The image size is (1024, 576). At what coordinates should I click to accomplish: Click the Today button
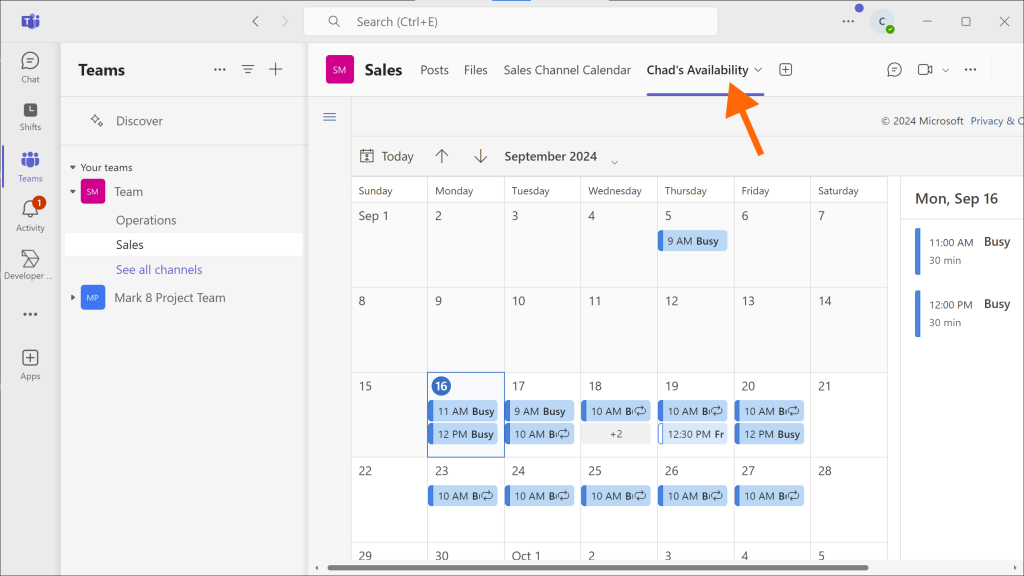pyautogui.click(x=387, y=156)
